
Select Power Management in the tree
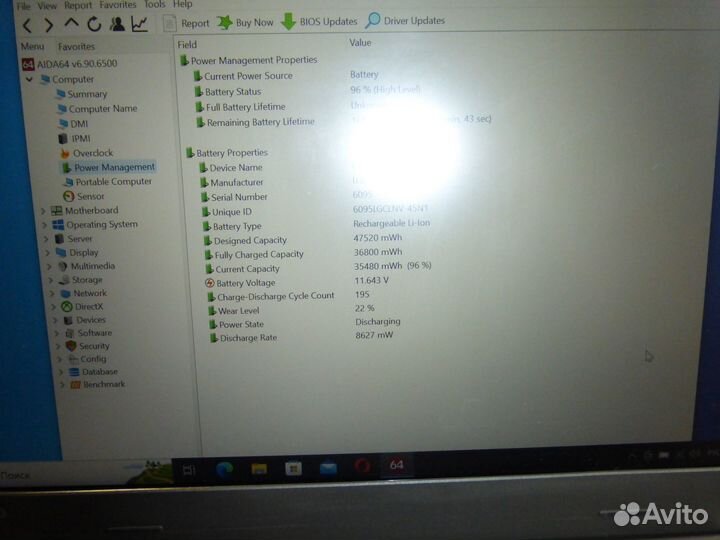click(x=109, y=167)
